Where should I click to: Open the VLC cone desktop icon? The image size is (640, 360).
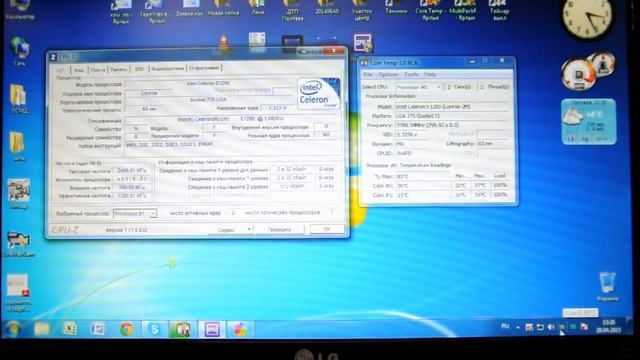tap(223, 42)
